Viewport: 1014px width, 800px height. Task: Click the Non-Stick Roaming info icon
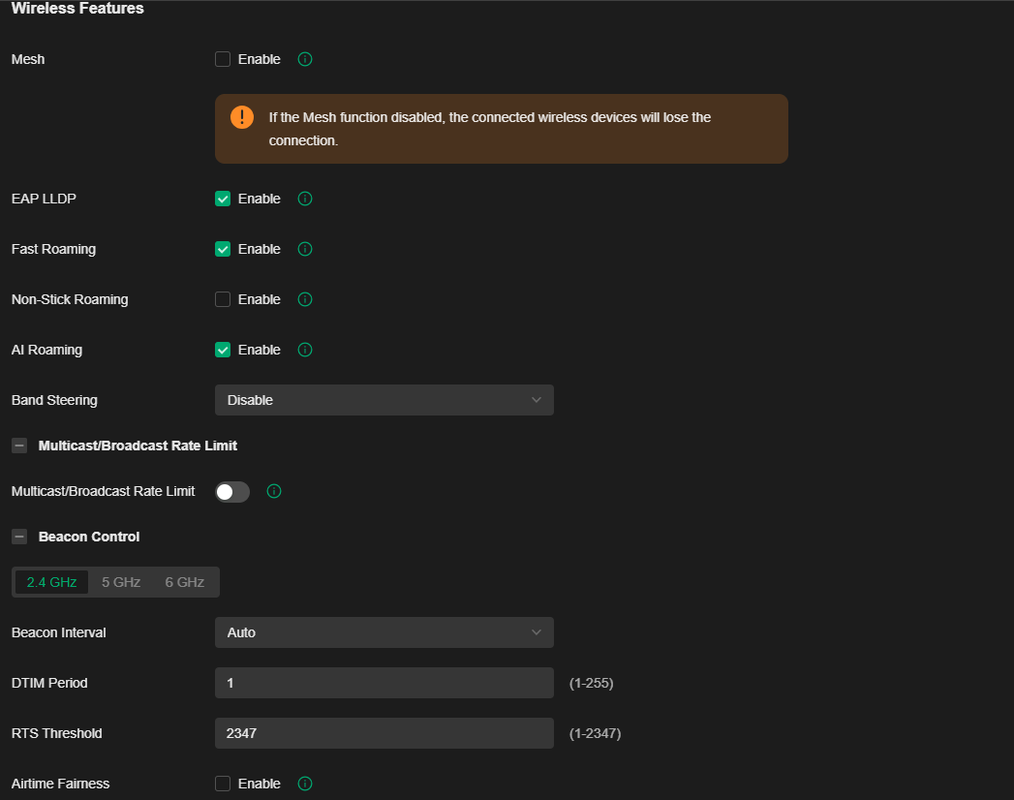[305, 299]
